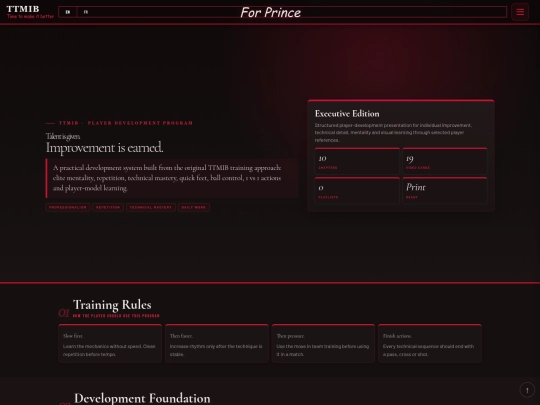Open the hamburger menu in the header
The image size is (540, 405).
(x=520, y=12)
